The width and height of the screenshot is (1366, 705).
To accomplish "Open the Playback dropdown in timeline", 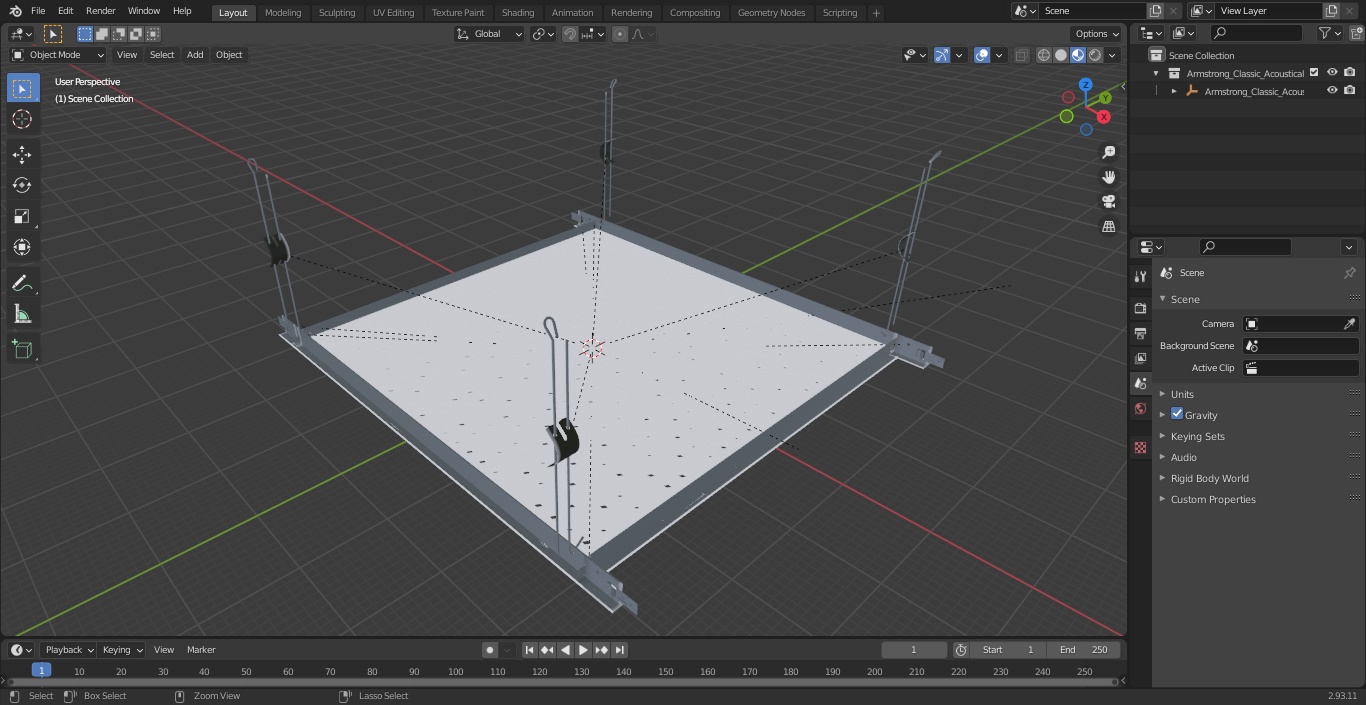I will (x=68, y=650).
